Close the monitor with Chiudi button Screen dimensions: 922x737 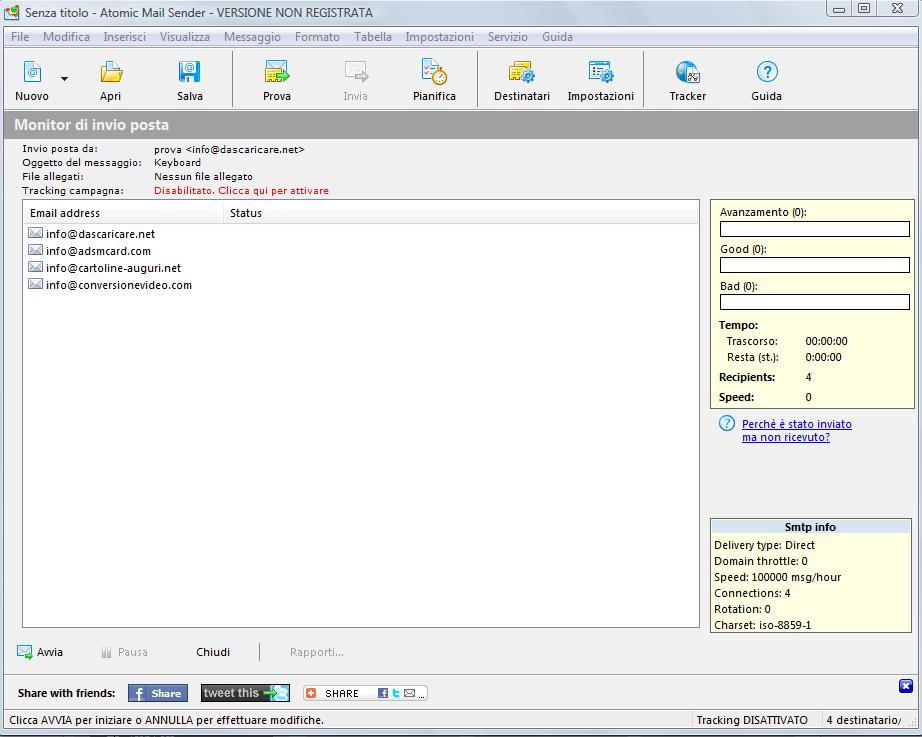click(213, 652)
